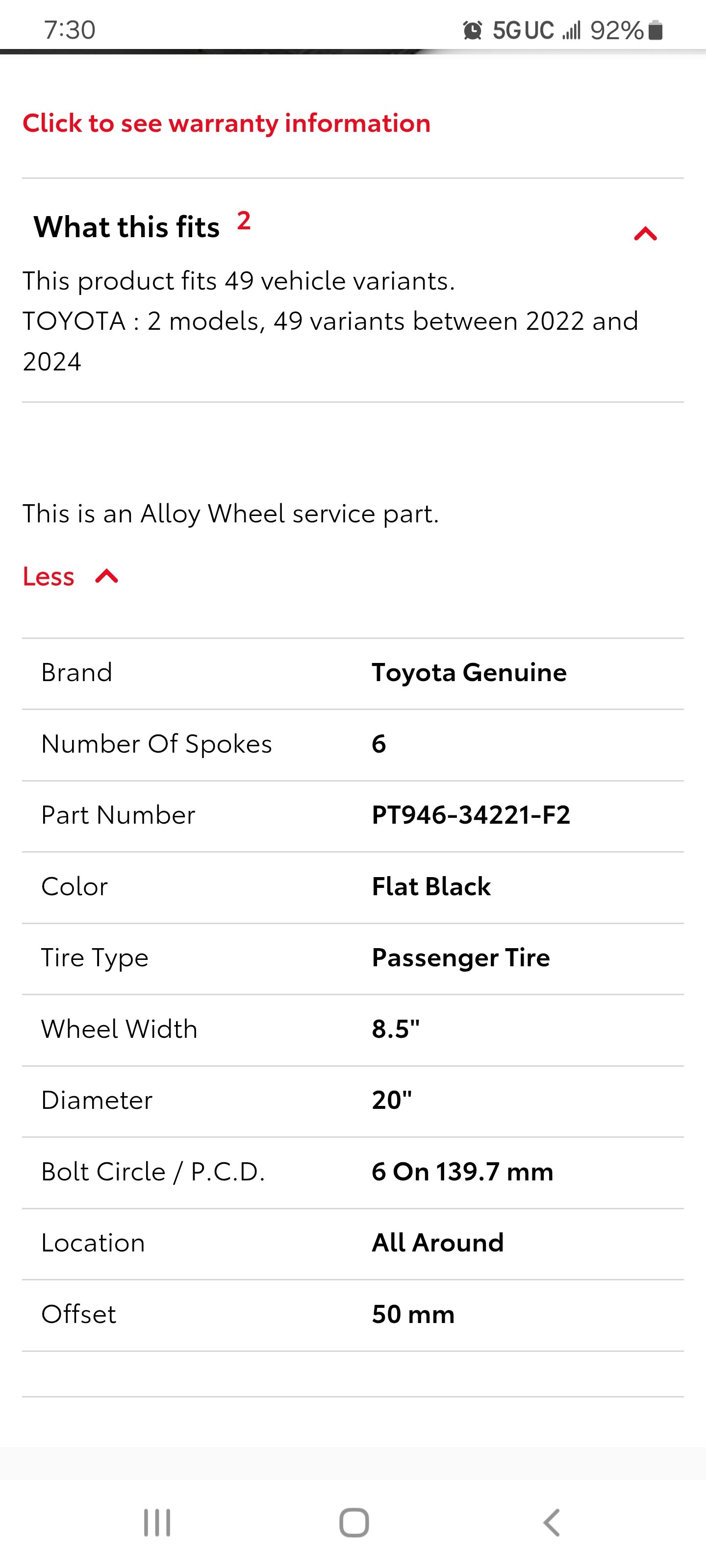Viewport: 706px width, 1568px height.
Task: Collapse the What this fits chevron
Action: pos(646,234)
